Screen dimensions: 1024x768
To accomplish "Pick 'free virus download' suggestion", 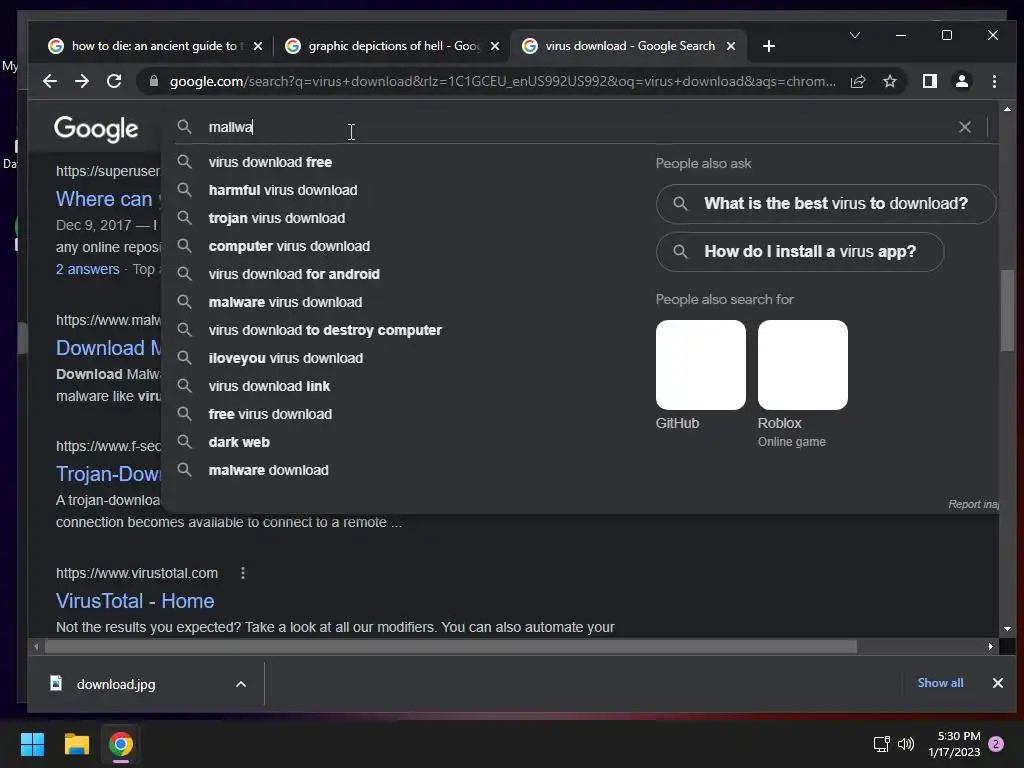I will point(270,415).
